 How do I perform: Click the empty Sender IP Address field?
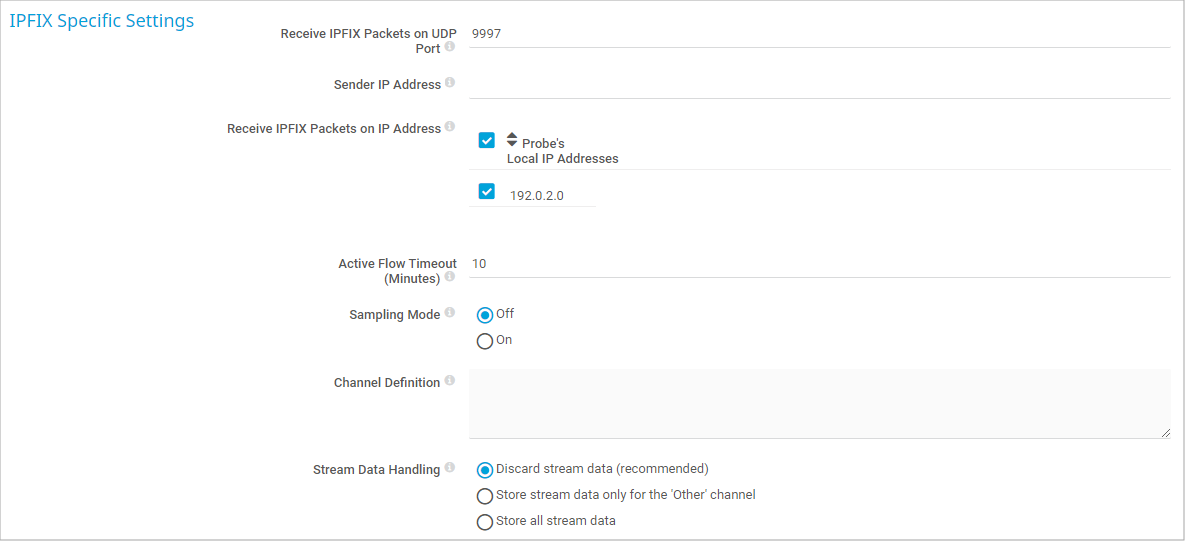(x=818, y=85)
